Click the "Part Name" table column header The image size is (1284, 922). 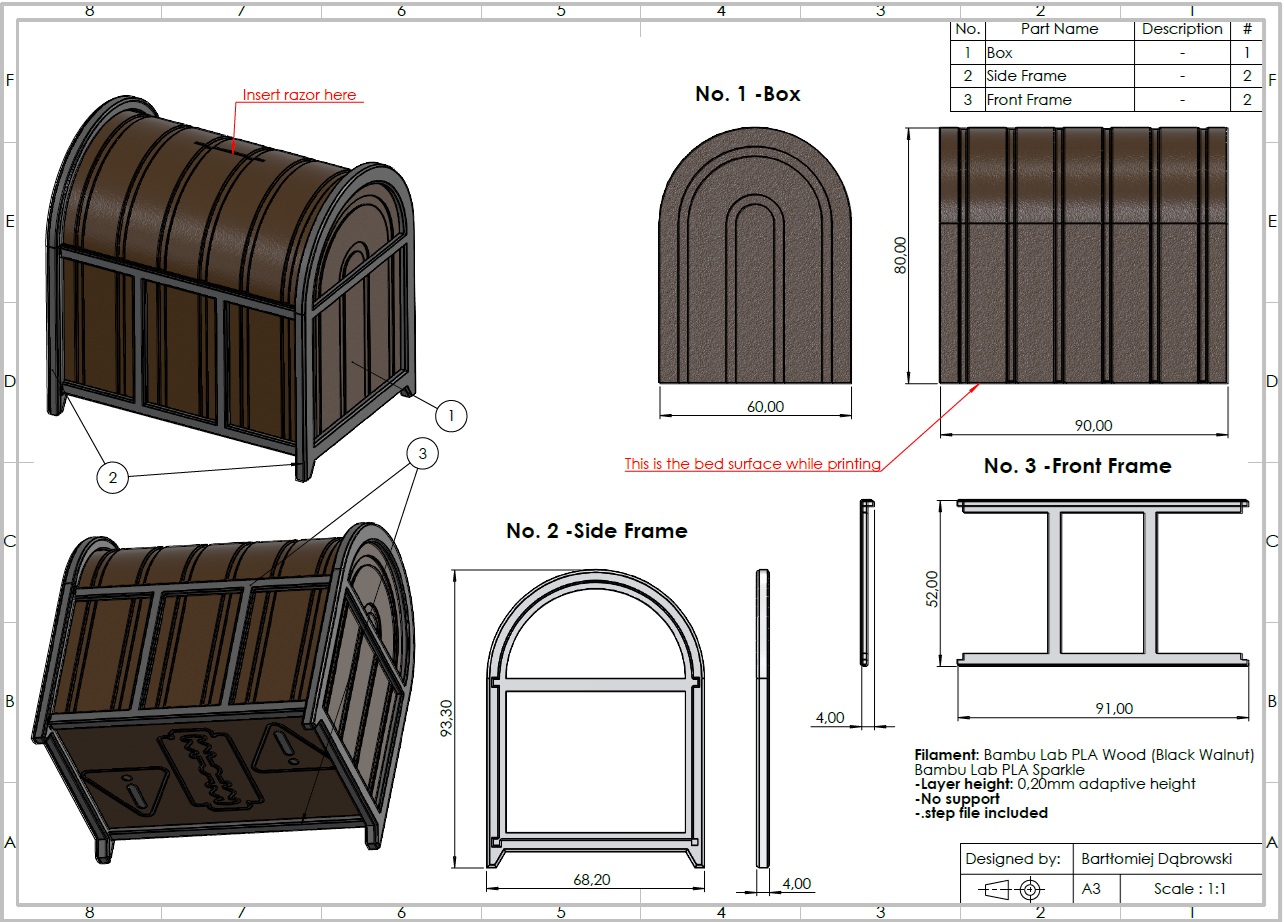click(1059, 29)
